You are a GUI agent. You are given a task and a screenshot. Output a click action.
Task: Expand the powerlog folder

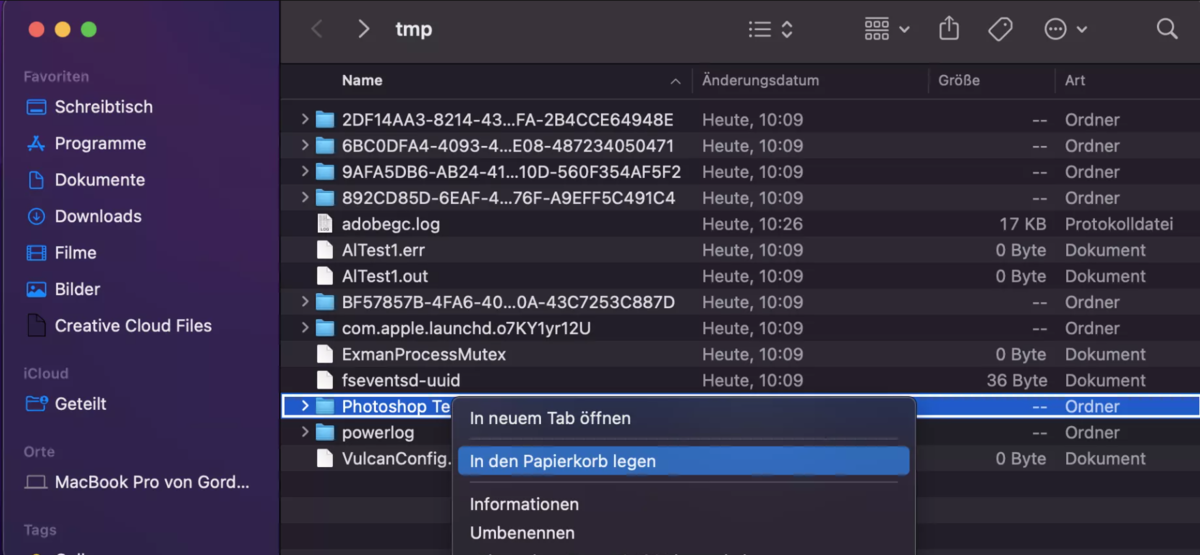[305, 432]
